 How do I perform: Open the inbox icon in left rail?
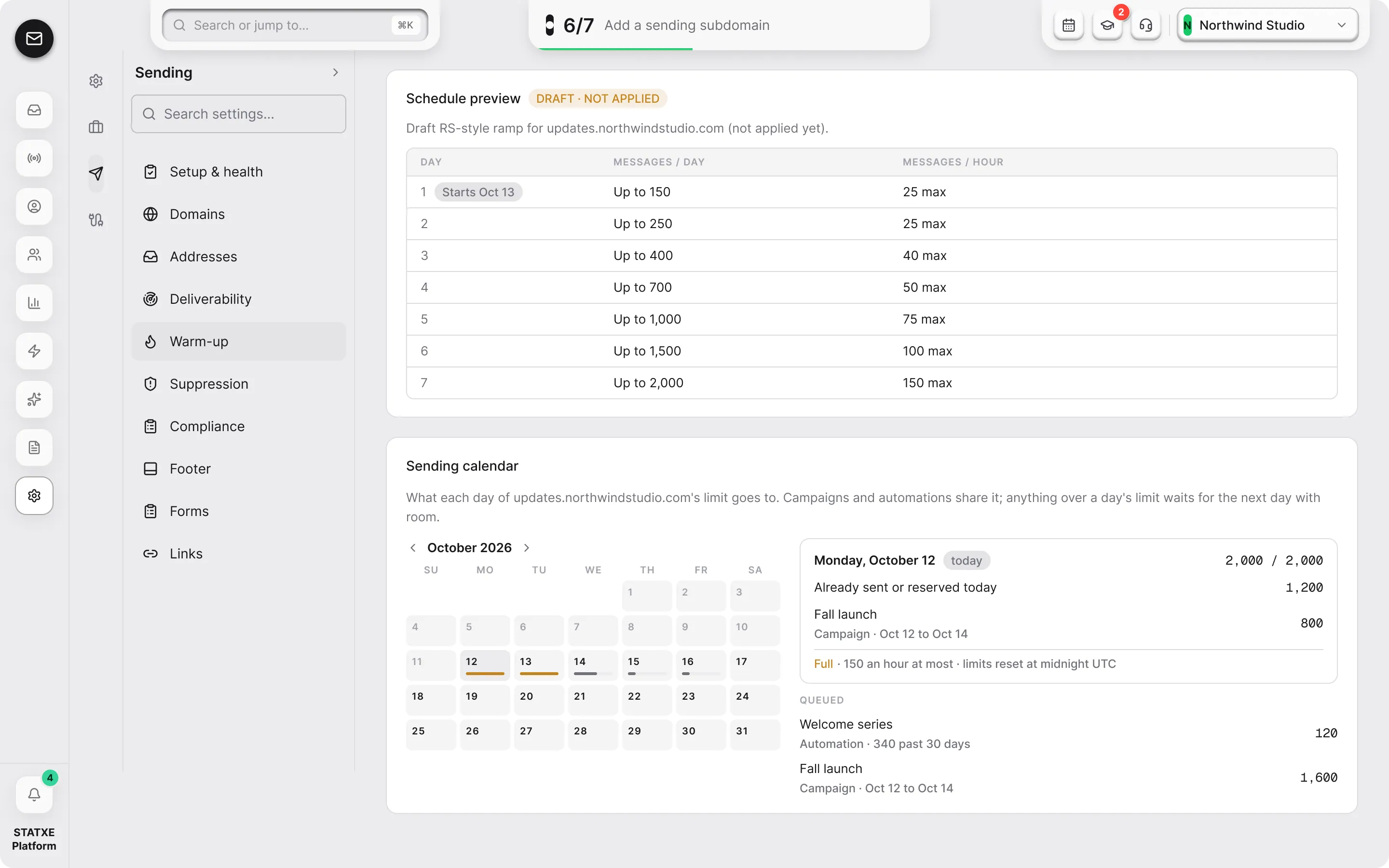34,110
